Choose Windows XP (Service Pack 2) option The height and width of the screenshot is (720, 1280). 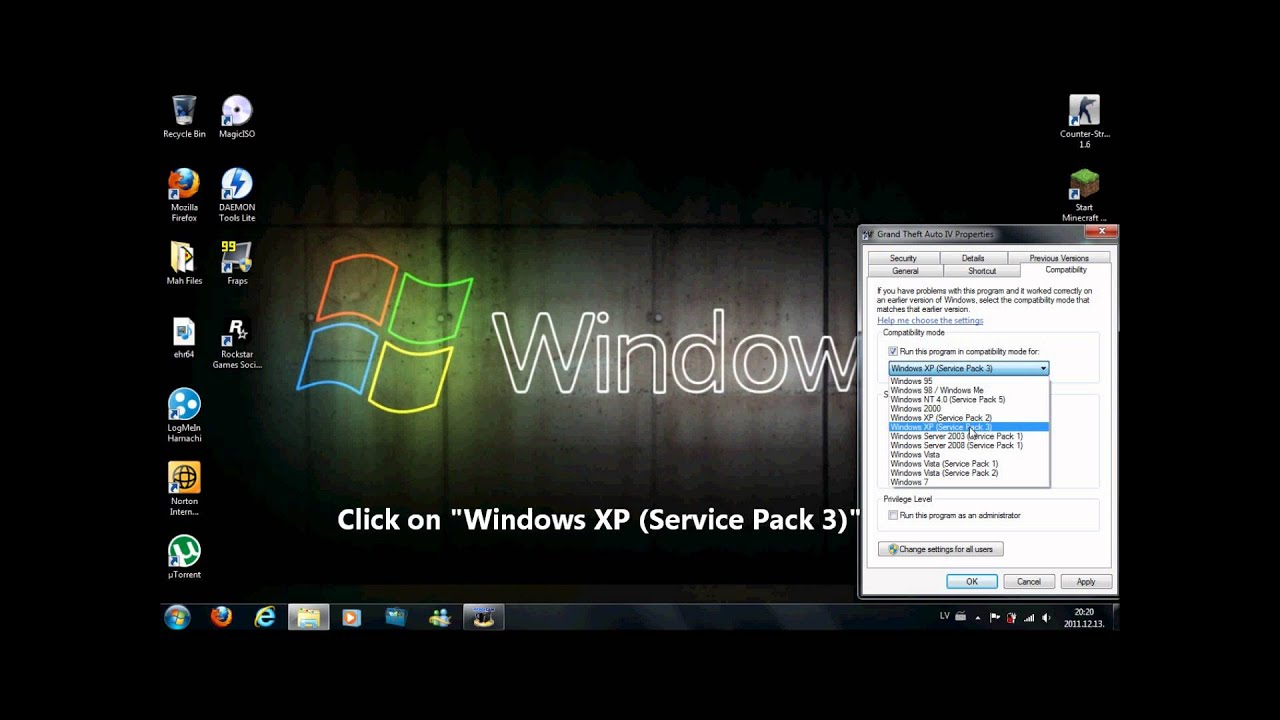[x=968, y=418]
